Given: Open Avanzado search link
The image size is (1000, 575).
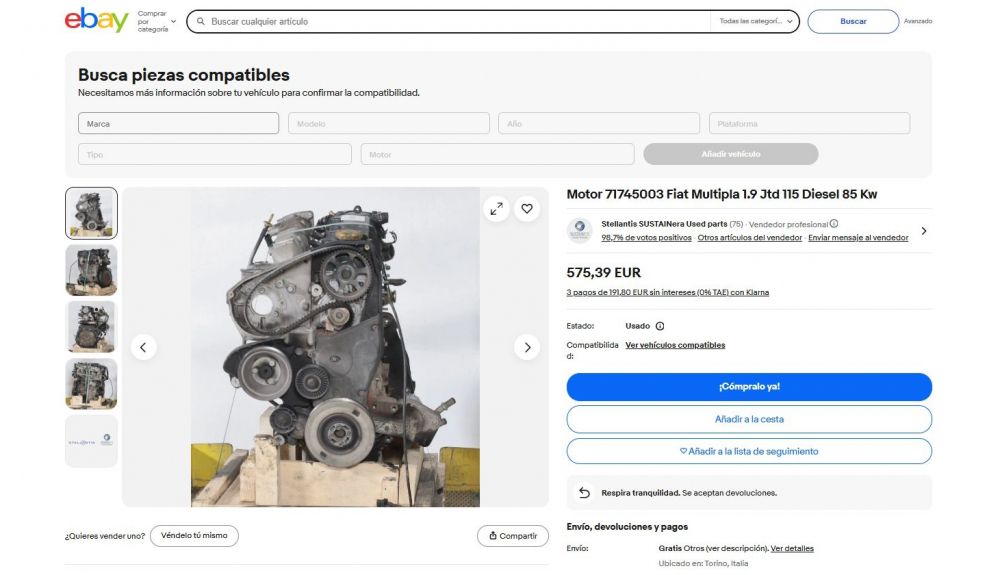Looking at the screenshot, I should click(918, 21).
